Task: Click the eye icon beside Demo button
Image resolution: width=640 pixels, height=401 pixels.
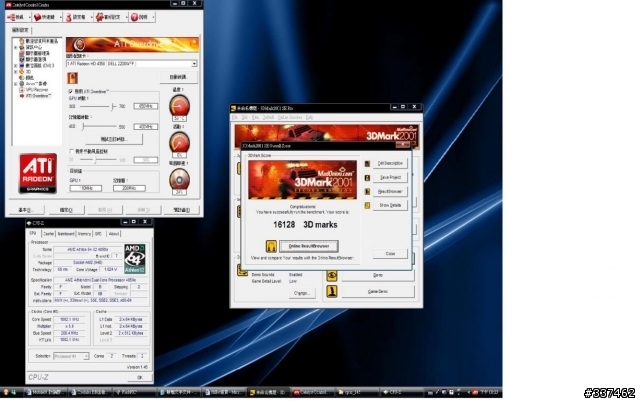Action: tap(331, 276)
